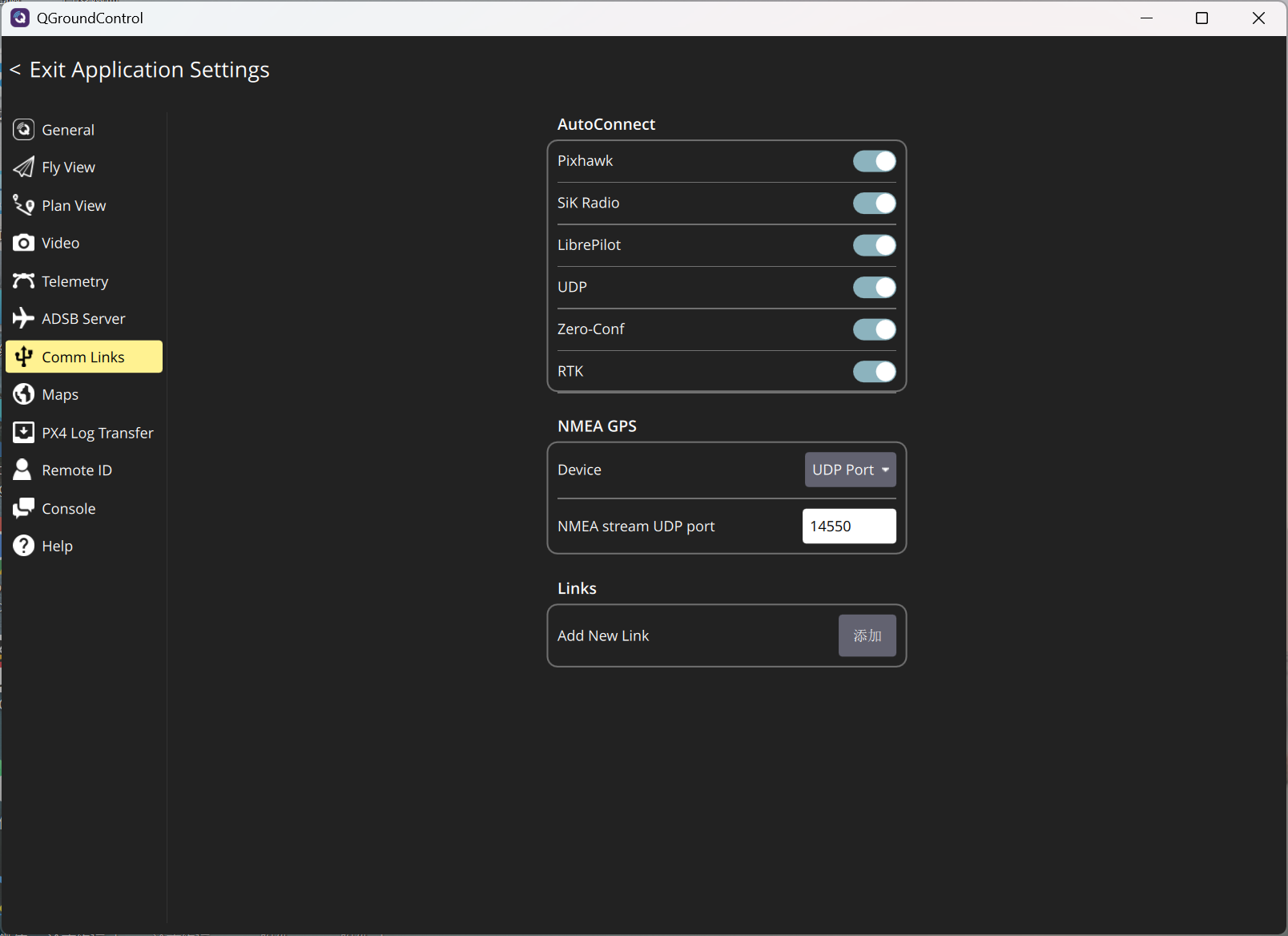Image resolution: width=1288 pixels, height=936 pixels.
Task: Click the 添加 button to add link
Action: 867,635
